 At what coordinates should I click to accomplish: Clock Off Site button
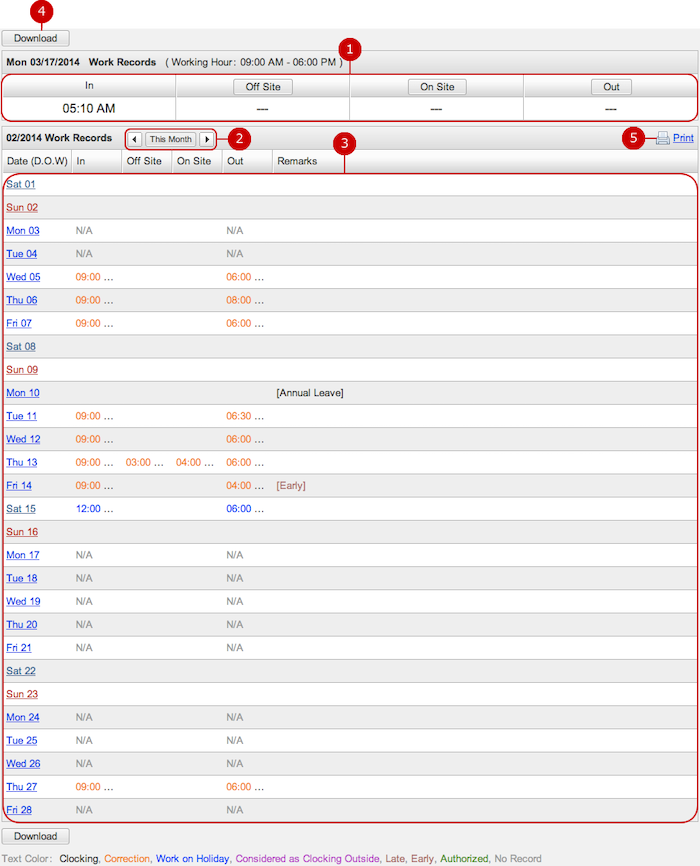[x=263, y=87]
